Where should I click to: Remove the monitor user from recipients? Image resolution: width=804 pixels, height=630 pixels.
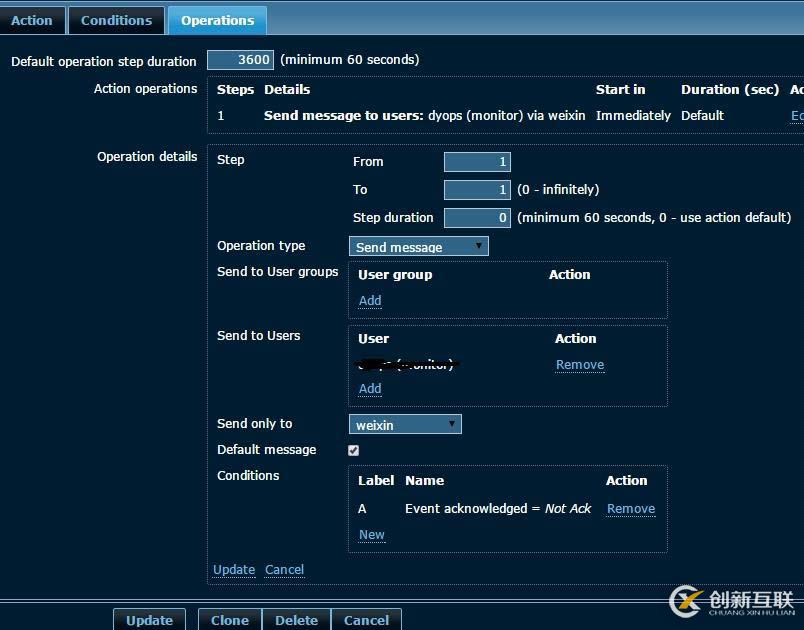580,365
